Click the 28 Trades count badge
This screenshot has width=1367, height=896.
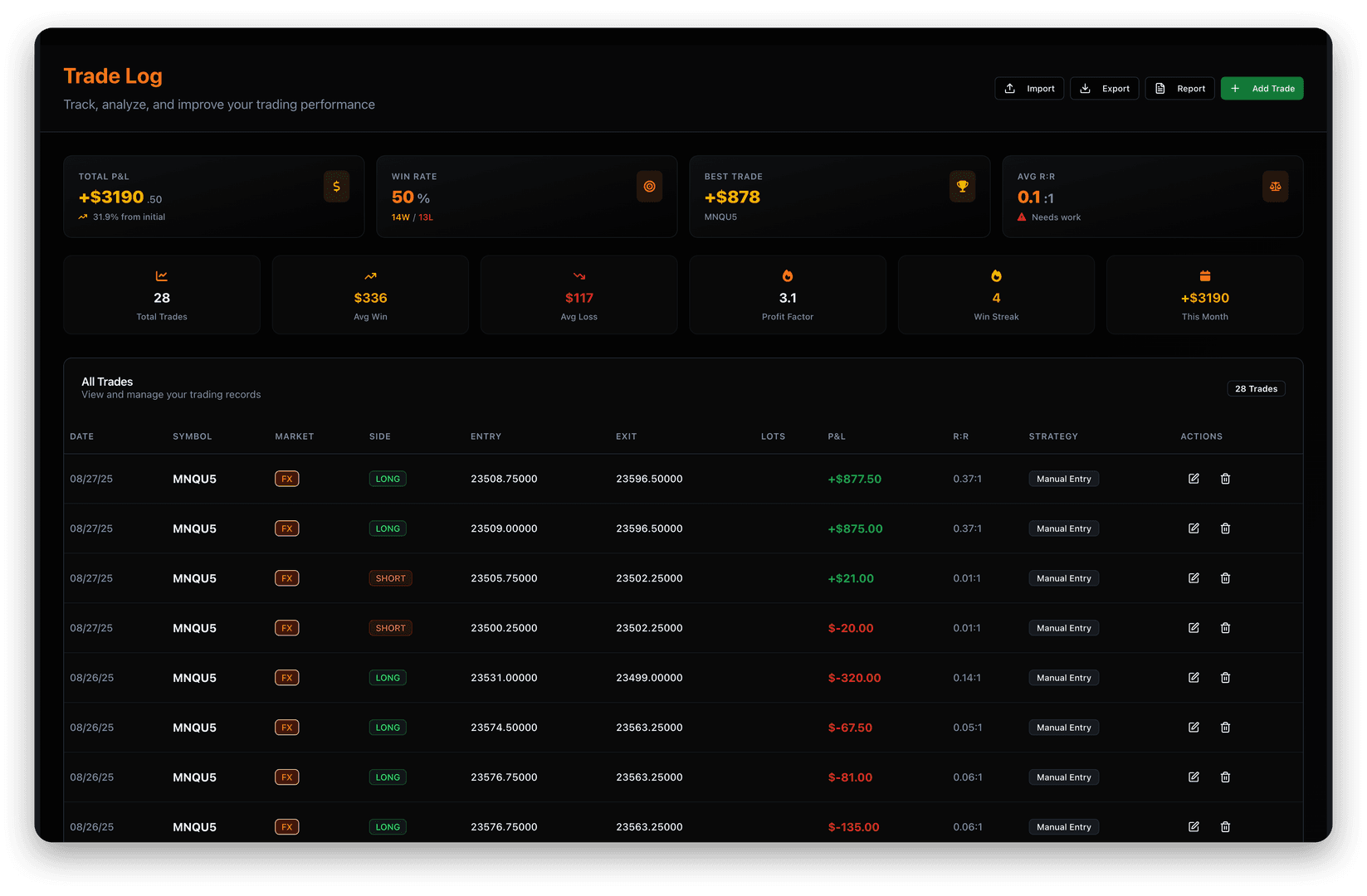tap(1256, 389)
